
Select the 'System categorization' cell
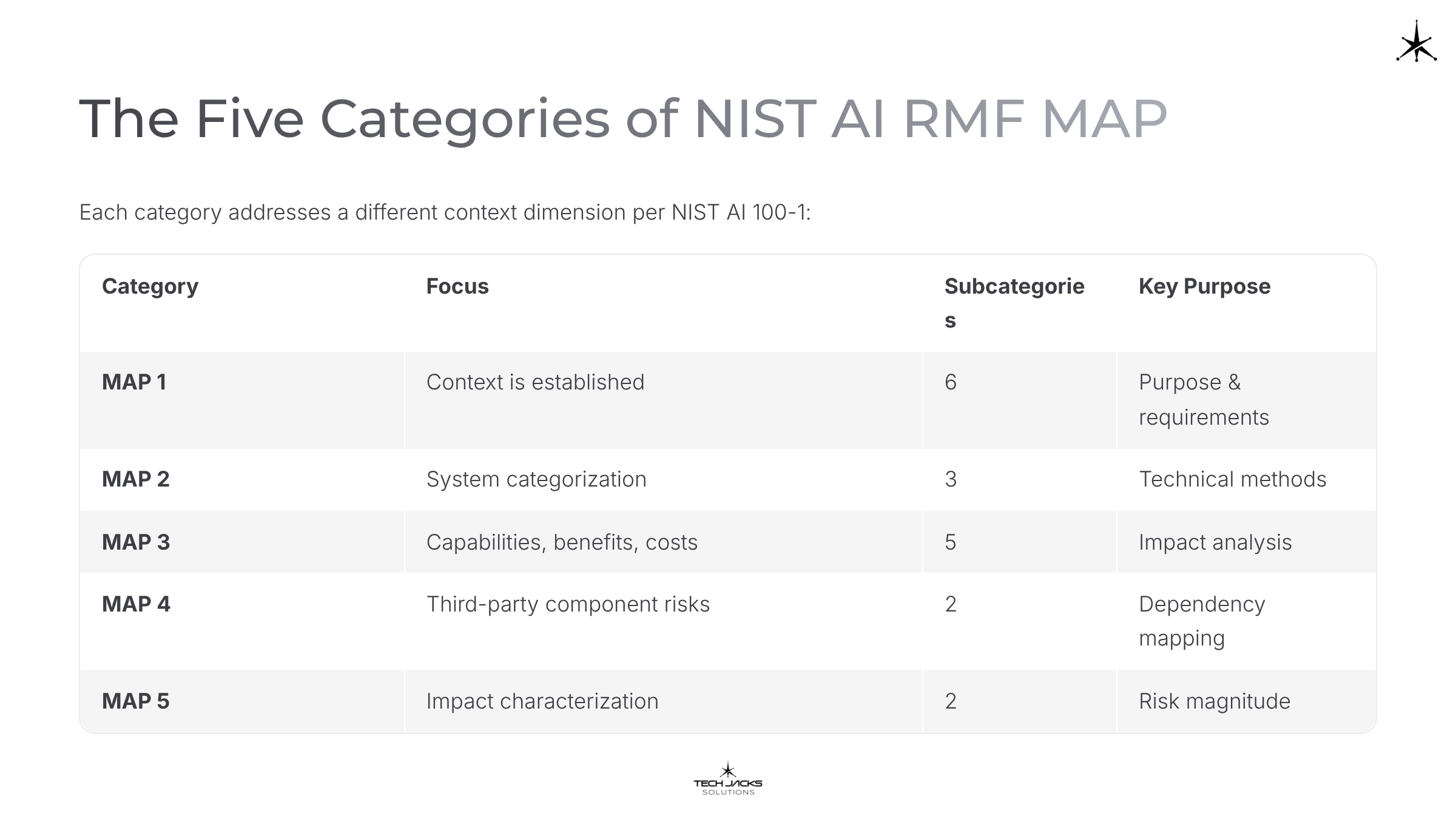click(536, 479)
